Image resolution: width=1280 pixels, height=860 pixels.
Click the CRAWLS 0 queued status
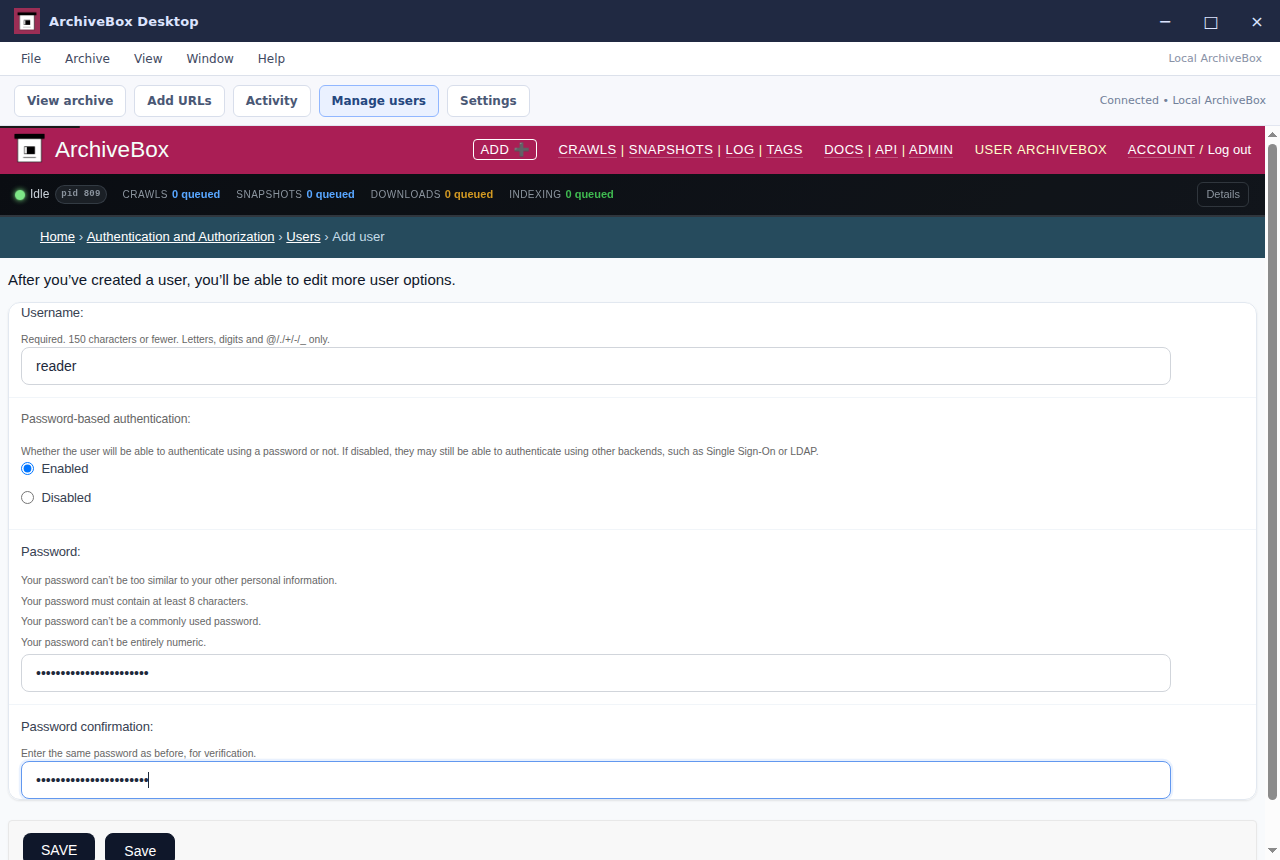click(x=171, y=194)
